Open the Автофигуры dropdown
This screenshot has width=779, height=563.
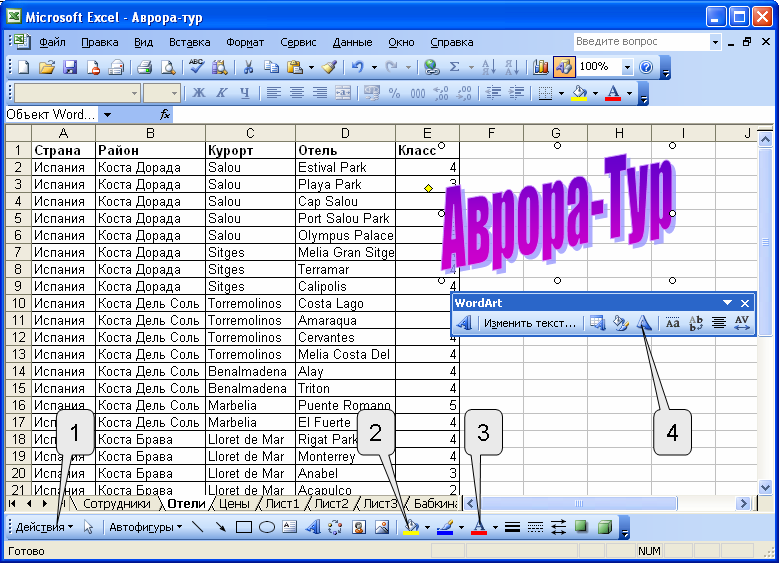[146, 527]
